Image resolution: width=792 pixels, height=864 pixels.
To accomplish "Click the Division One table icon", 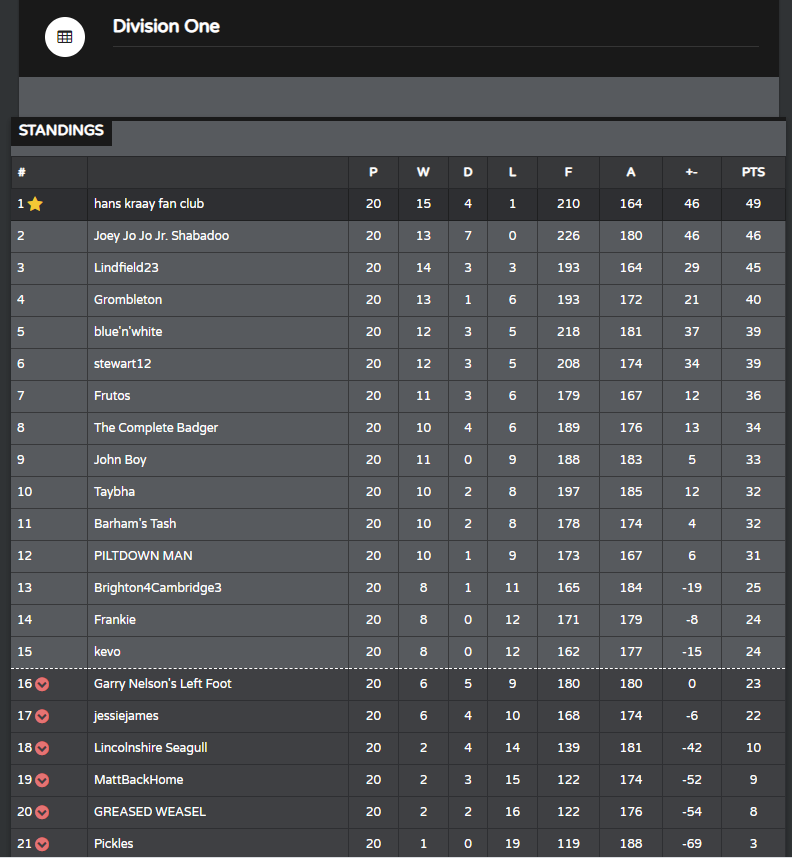I will pos(64,37).
